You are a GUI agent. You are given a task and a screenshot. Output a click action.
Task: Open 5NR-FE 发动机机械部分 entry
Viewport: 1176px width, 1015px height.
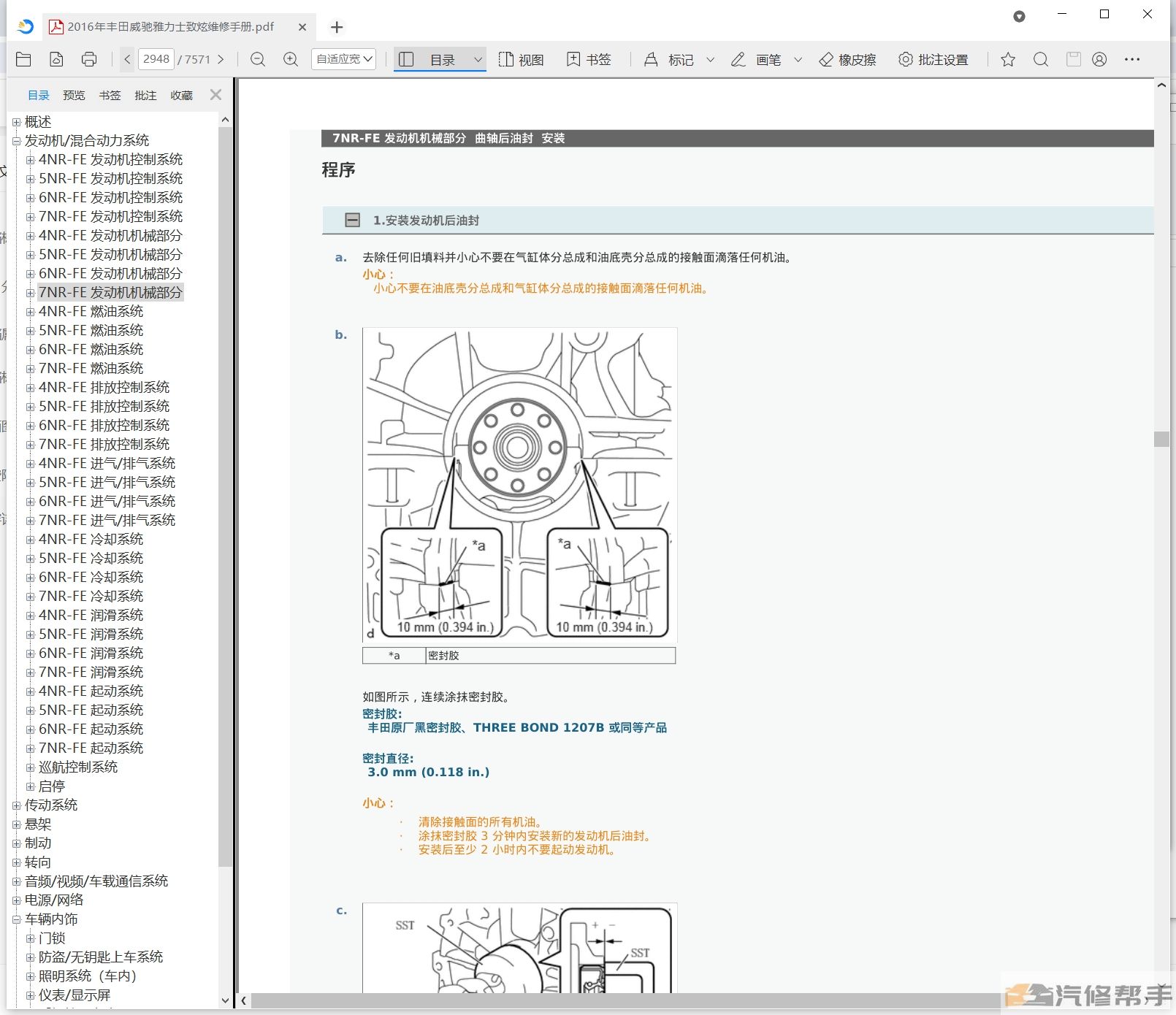point(110,255)
